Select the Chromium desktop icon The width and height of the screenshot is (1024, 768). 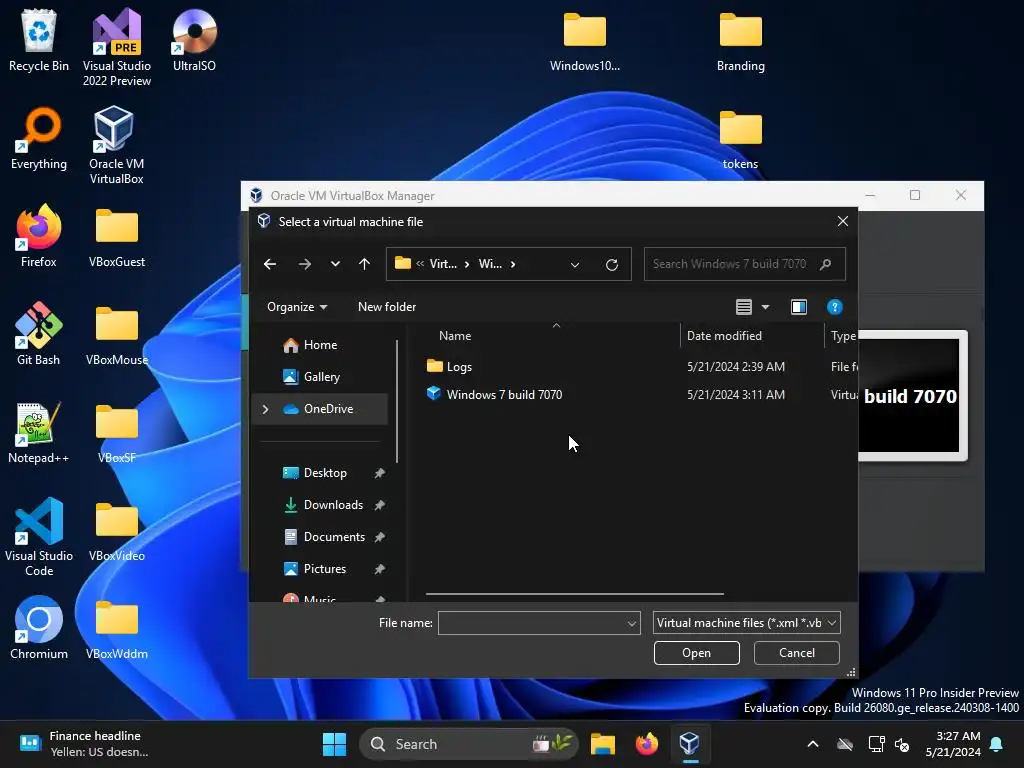pos(39,628)
